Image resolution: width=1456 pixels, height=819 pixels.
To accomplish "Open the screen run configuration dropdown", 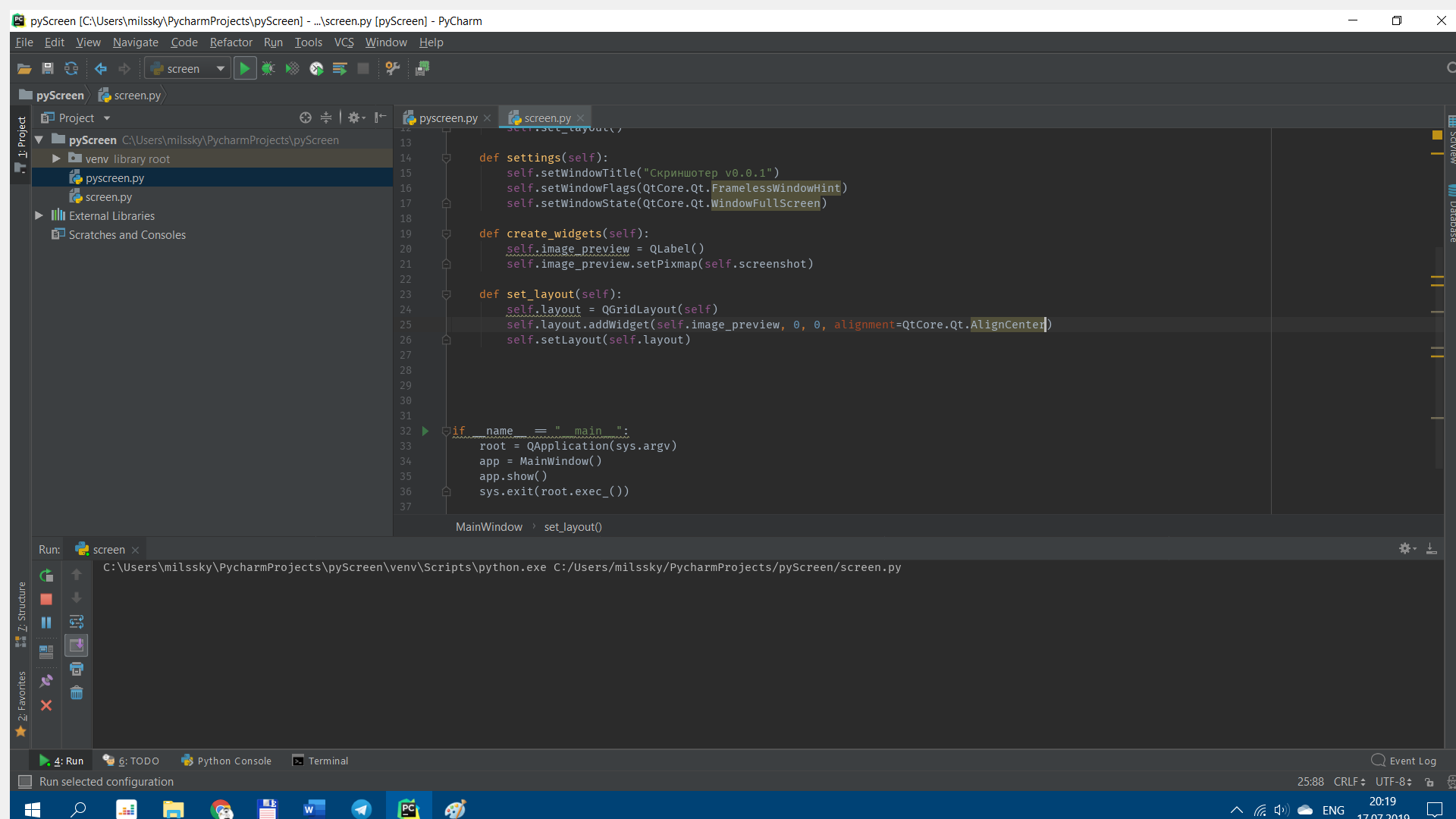I will pos(188,69).
